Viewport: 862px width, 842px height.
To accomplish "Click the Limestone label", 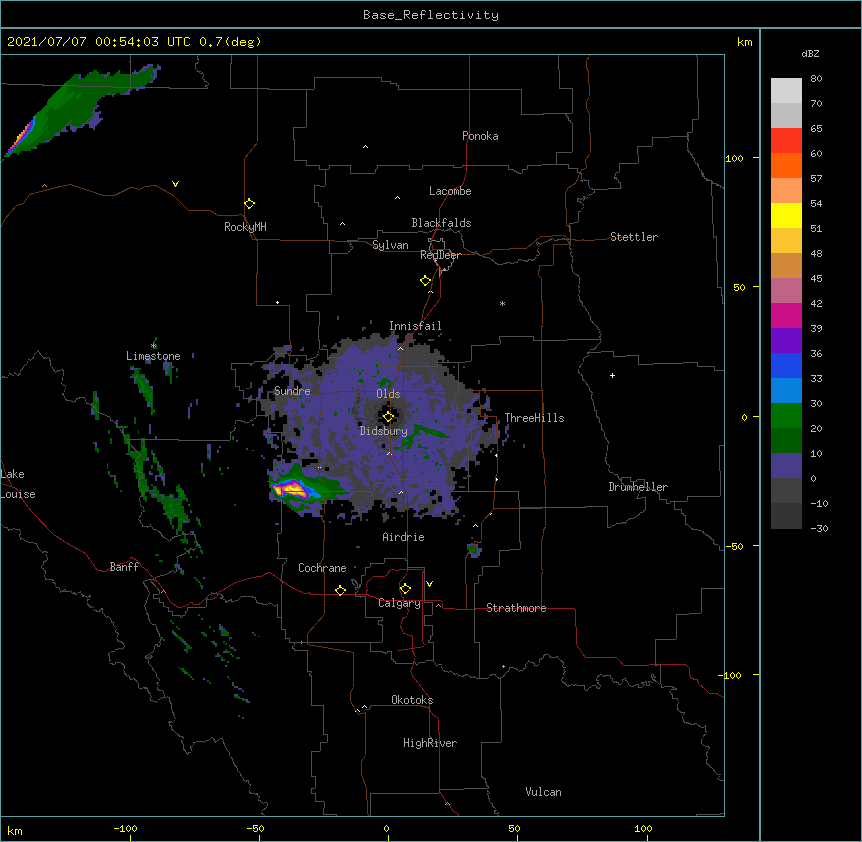I will point(153,356).
